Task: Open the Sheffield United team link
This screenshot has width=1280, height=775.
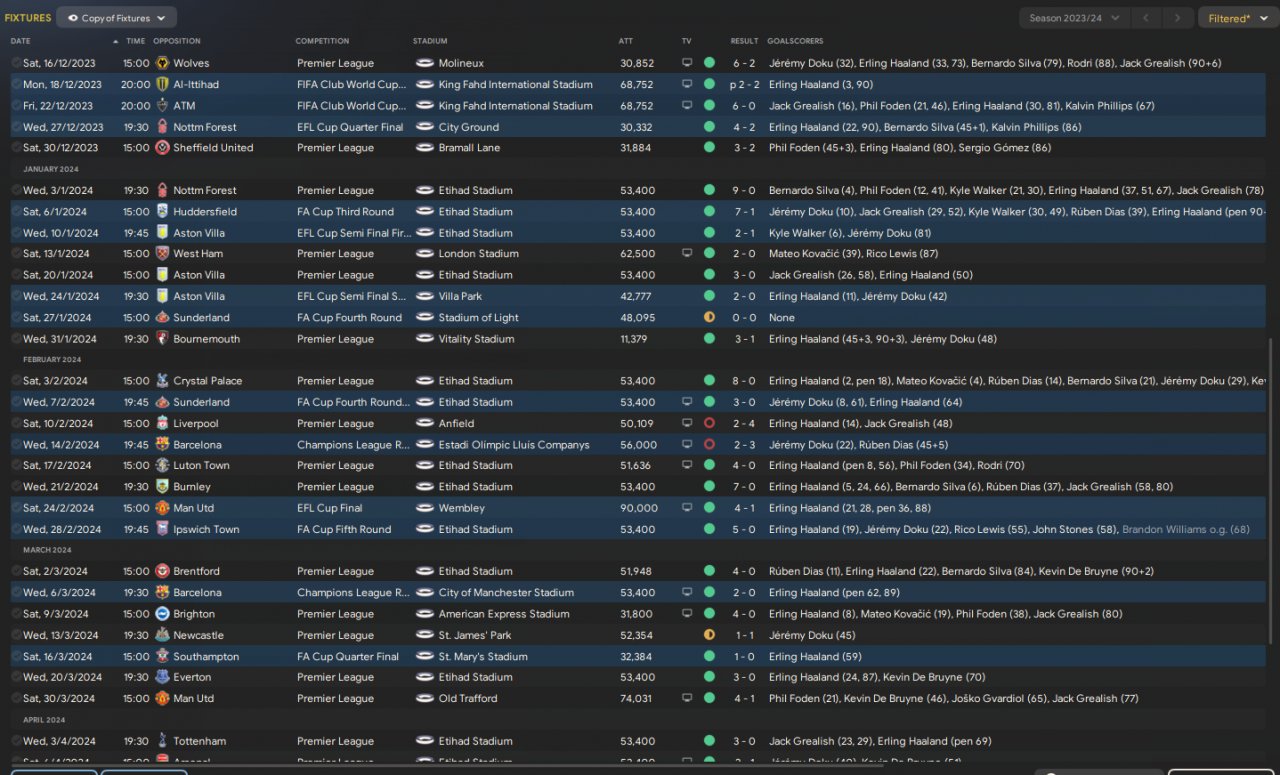Action: [x=213, y=148]
